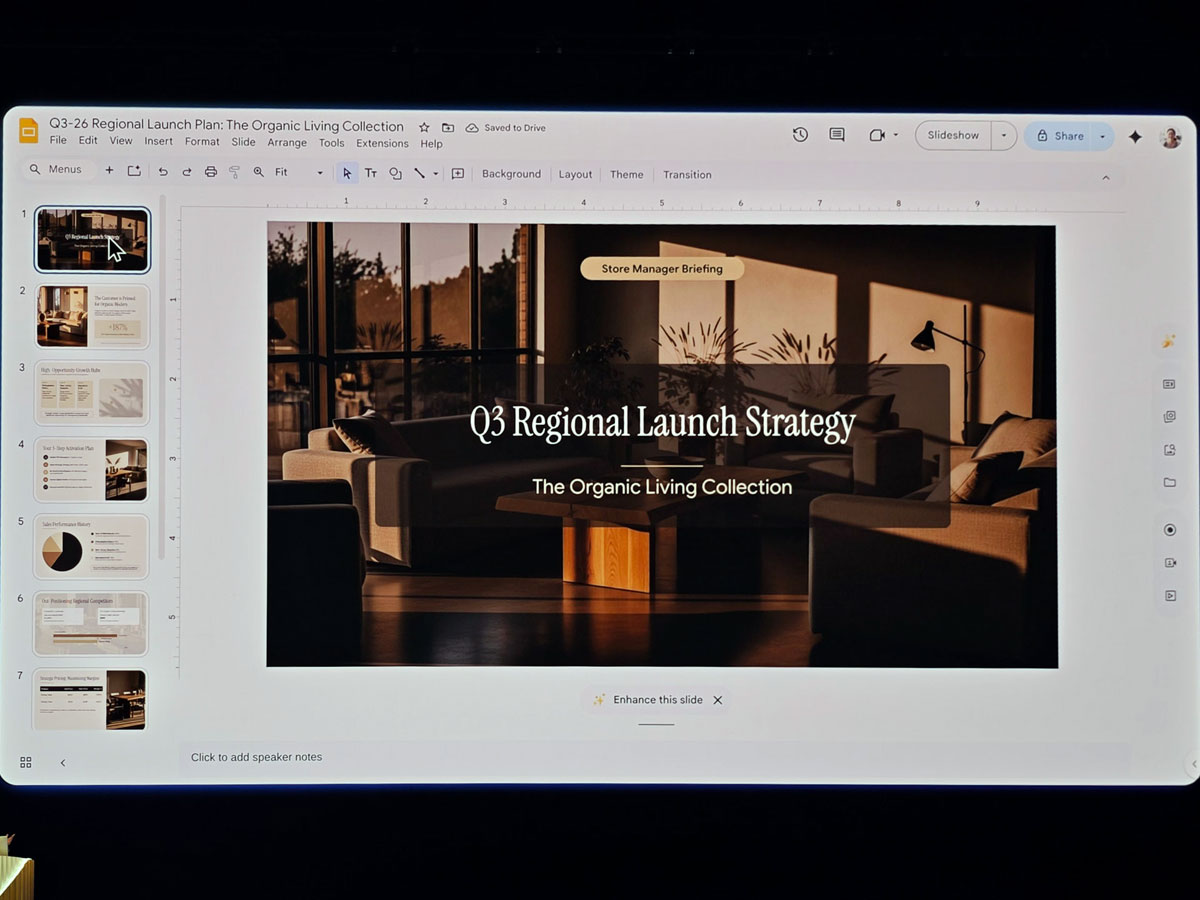Open the Format menu
Screen dimensions: 1200x900
202,141
